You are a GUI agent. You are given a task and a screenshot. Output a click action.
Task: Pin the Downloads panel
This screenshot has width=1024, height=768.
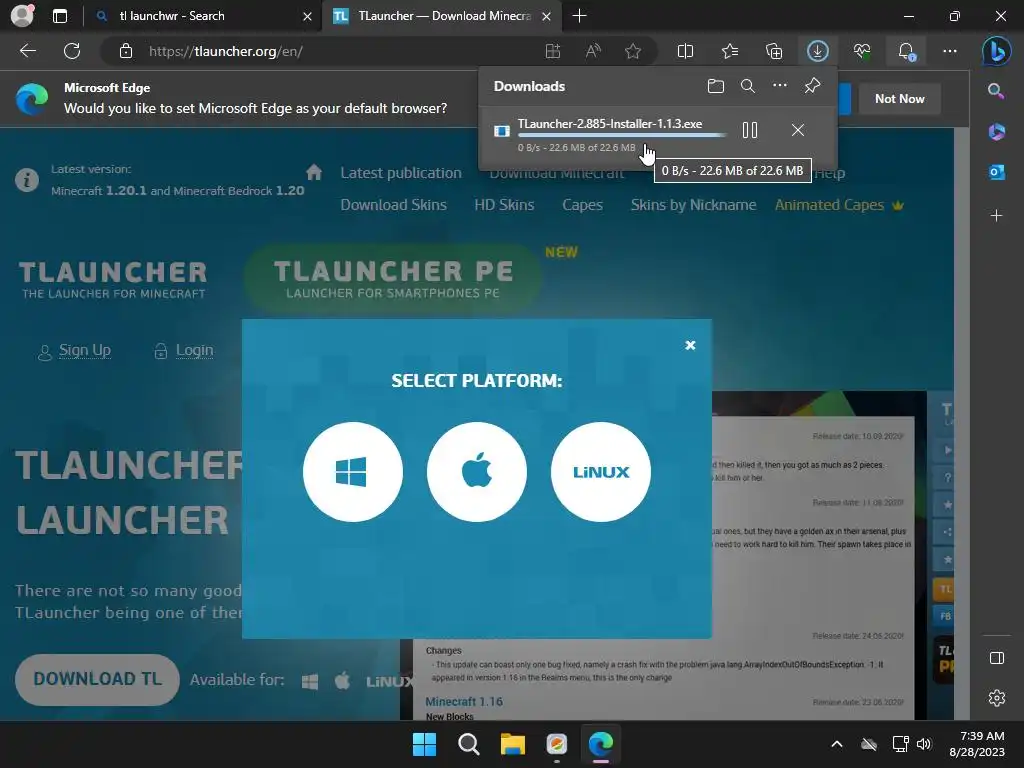tap(812, 86)
